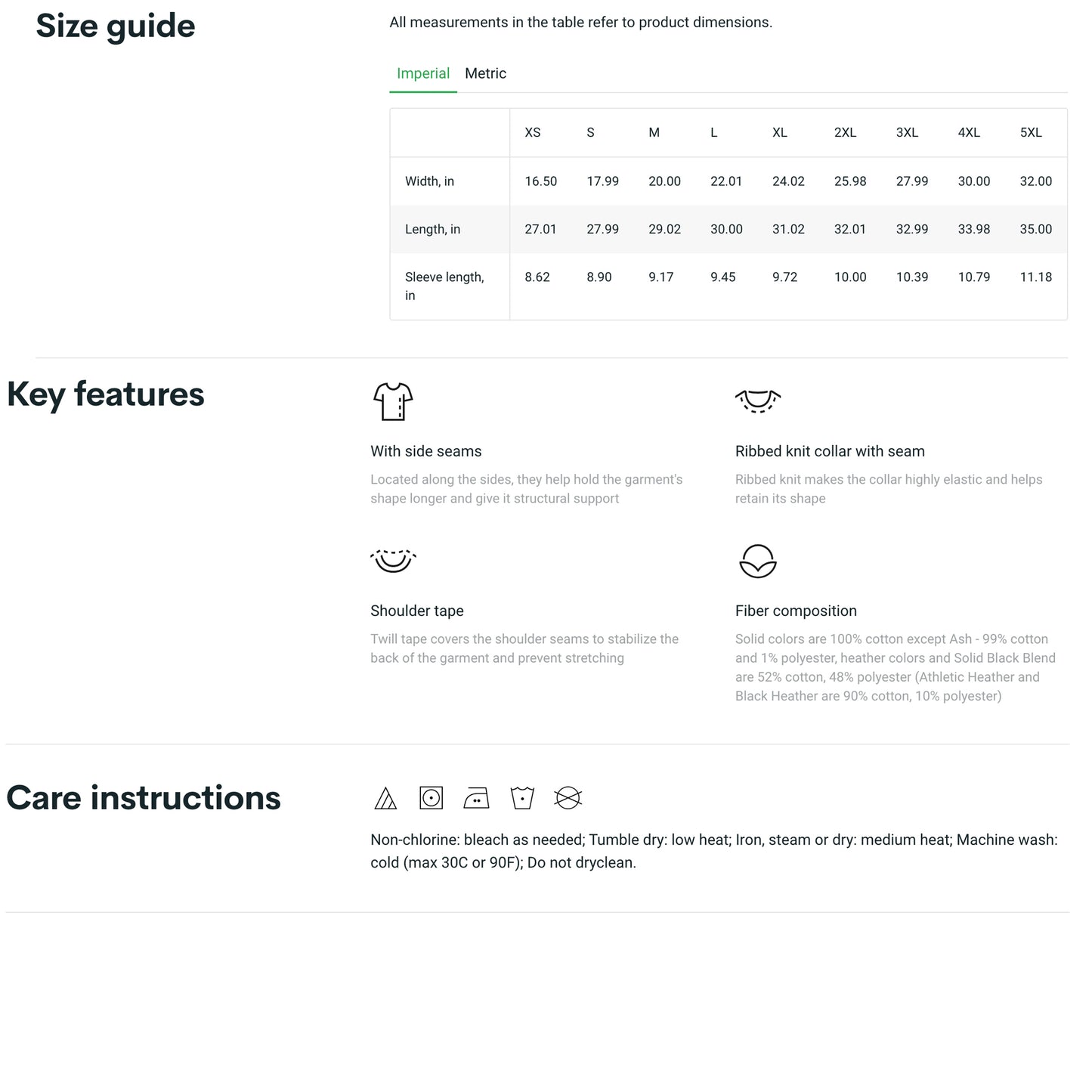Click the Width, in row label
Screen dimensions: 1092x1092
pyautogui.click(x=429, y=181)
